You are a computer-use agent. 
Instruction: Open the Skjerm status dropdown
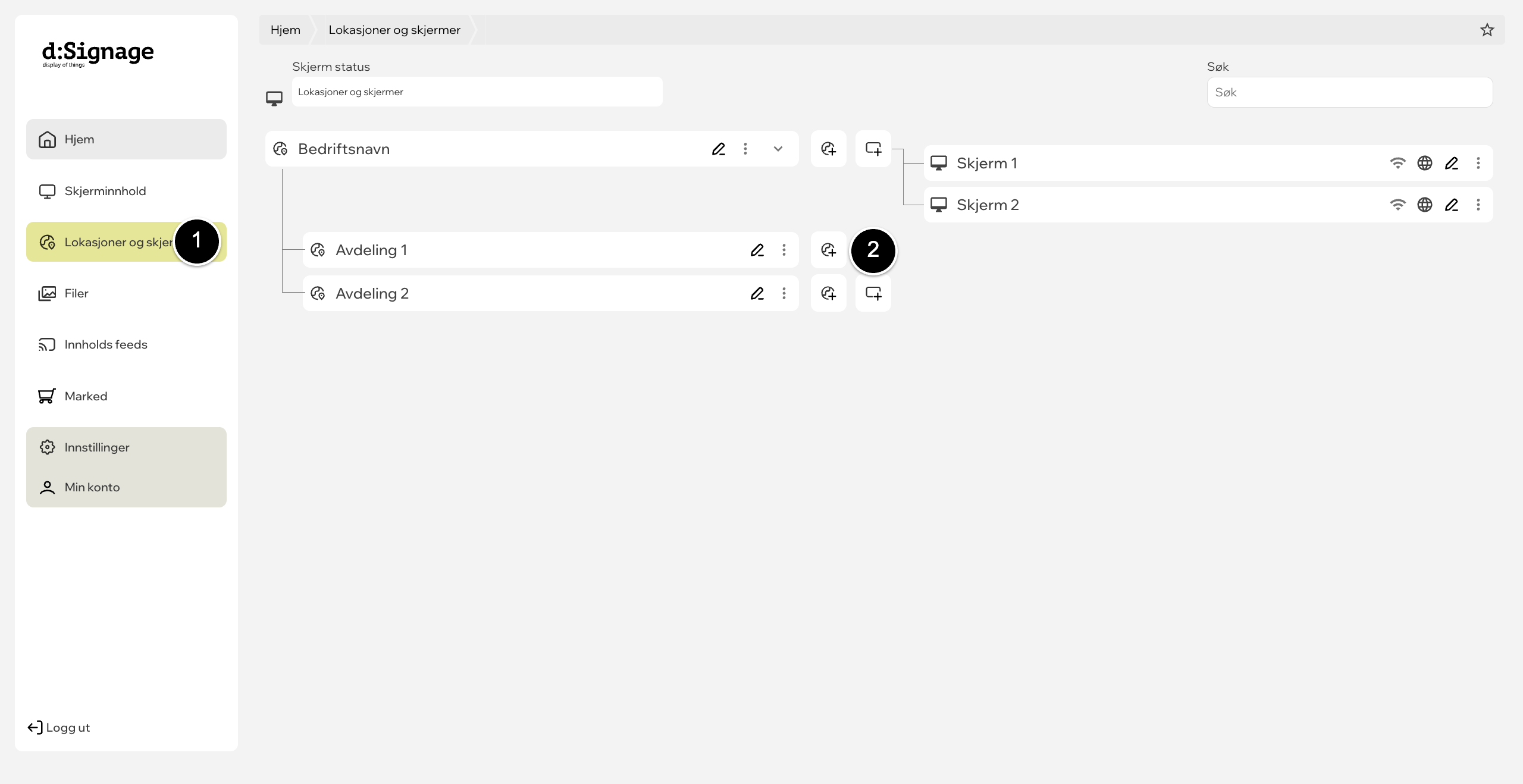tap(477, 92)
